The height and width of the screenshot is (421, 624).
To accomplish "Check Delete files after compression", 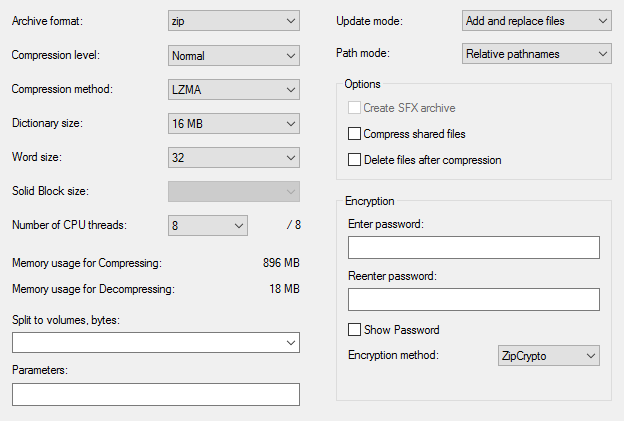I will [354, 160].
